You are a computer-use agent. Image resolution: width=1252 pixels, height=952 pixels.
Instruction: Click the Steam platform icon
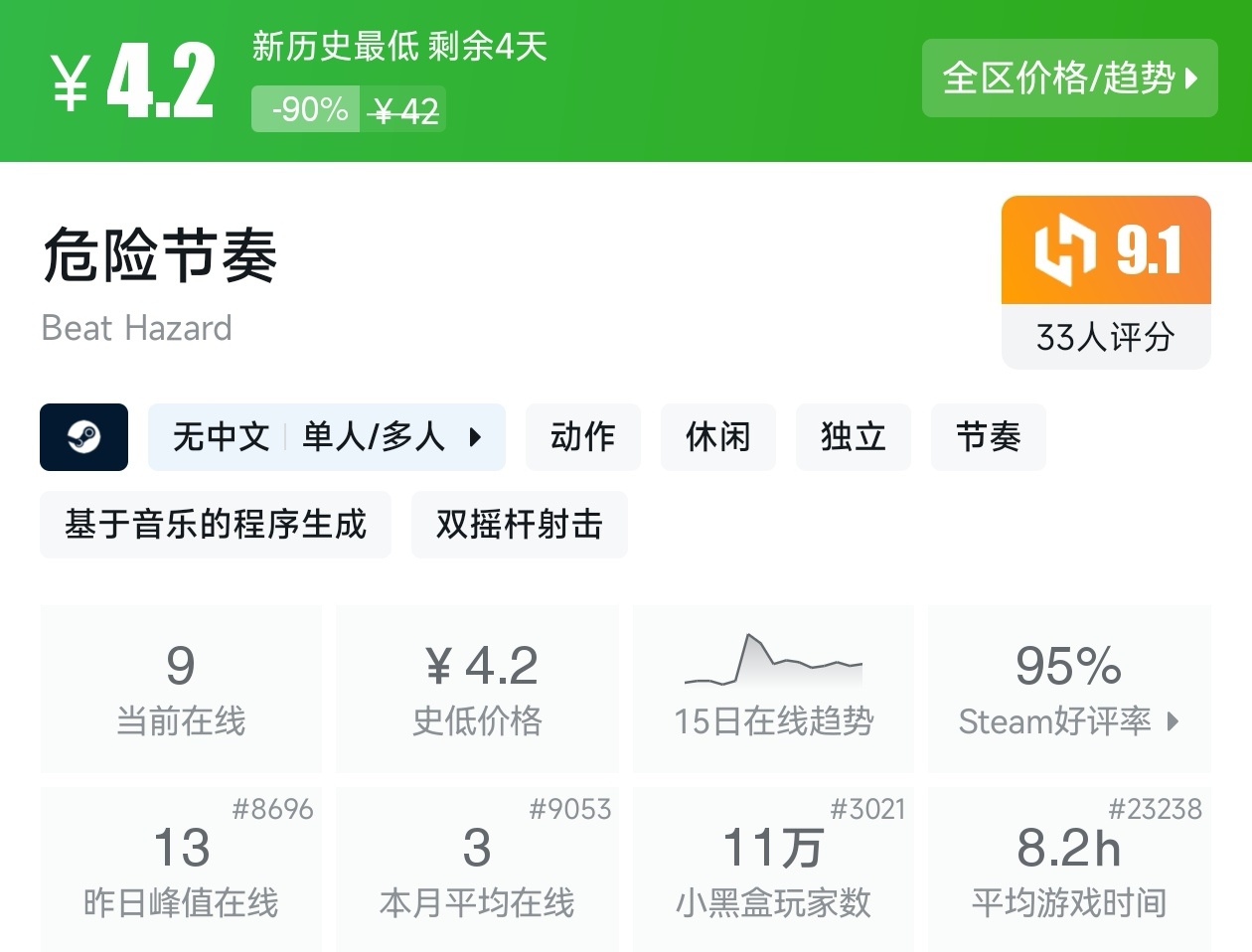[84, 437]
